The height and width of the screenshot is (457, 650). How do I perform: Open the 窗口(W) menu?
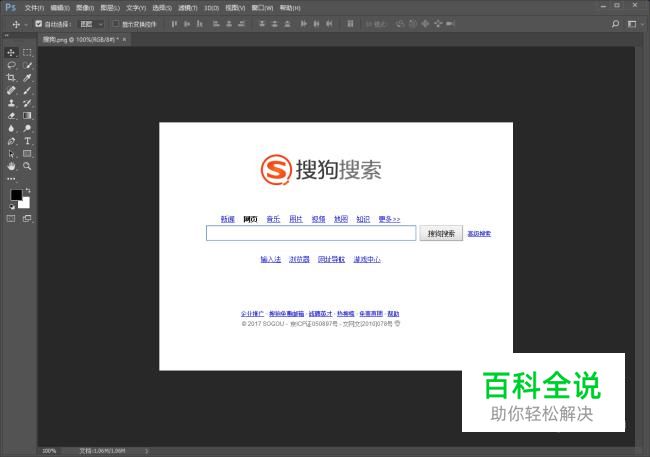click(x=262, y=8)
